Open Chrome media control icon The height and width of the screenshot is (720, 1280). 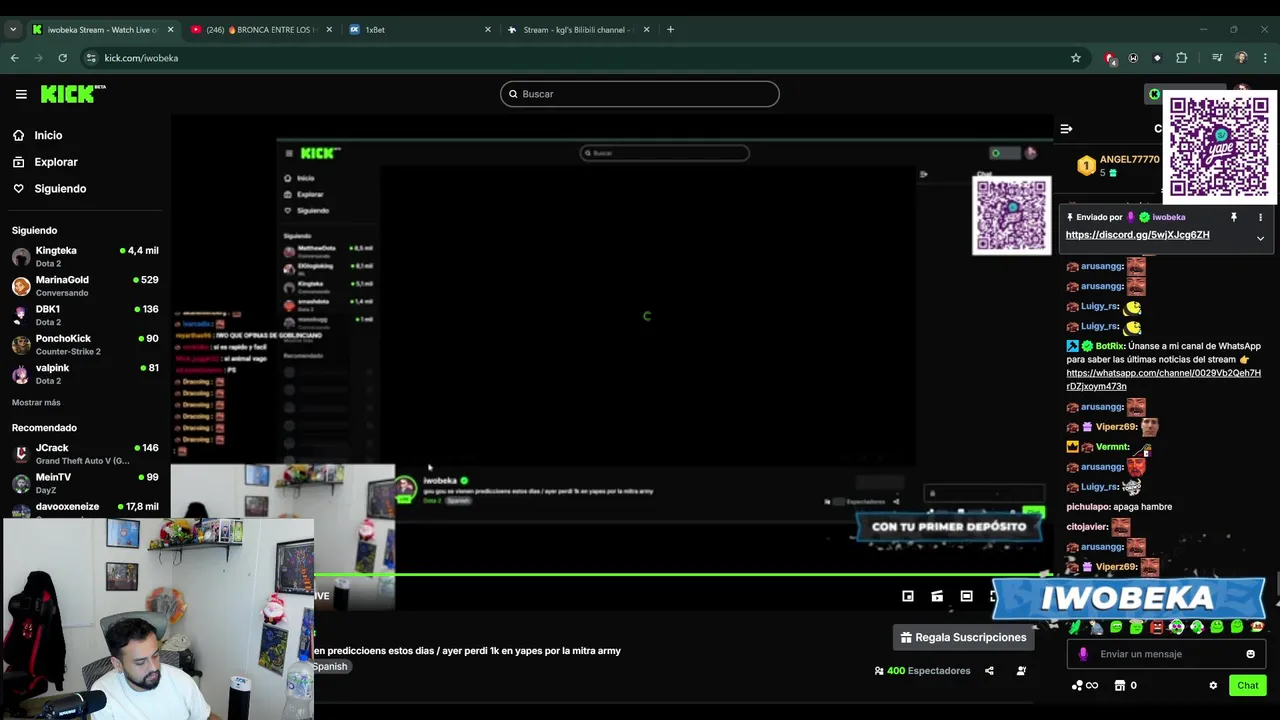1217,58
